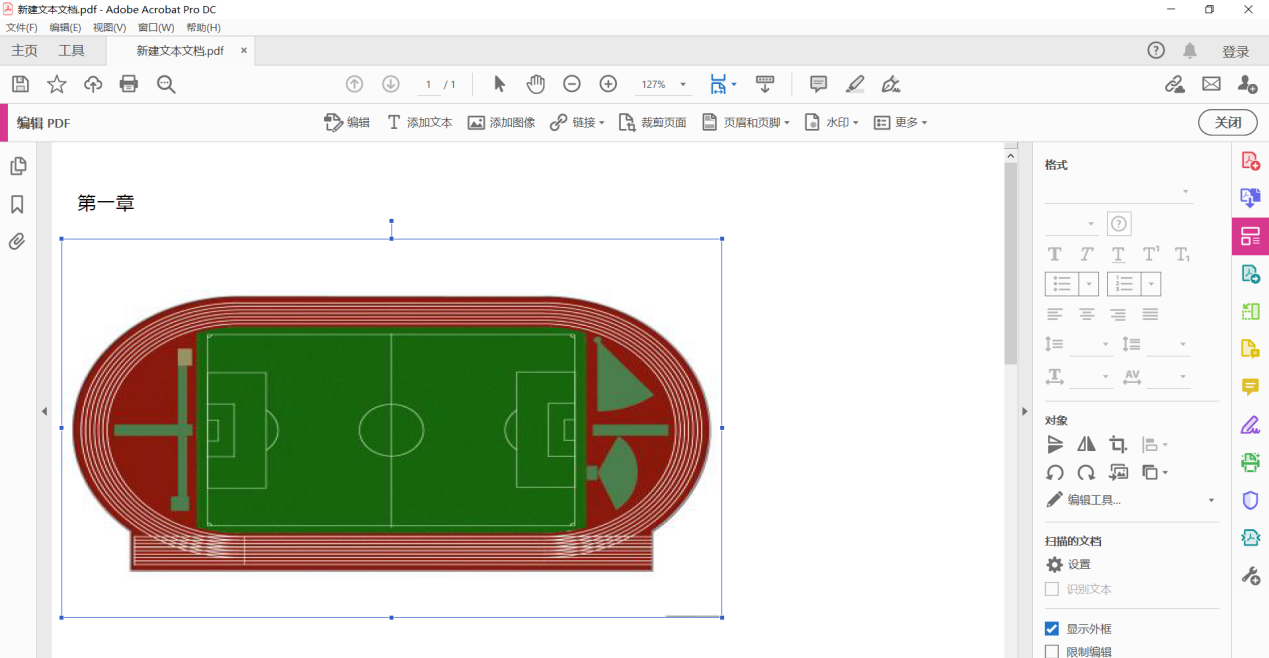Toggle subscript text formatting
This screenshot has width=1269, height=658.
[1182, 255]
